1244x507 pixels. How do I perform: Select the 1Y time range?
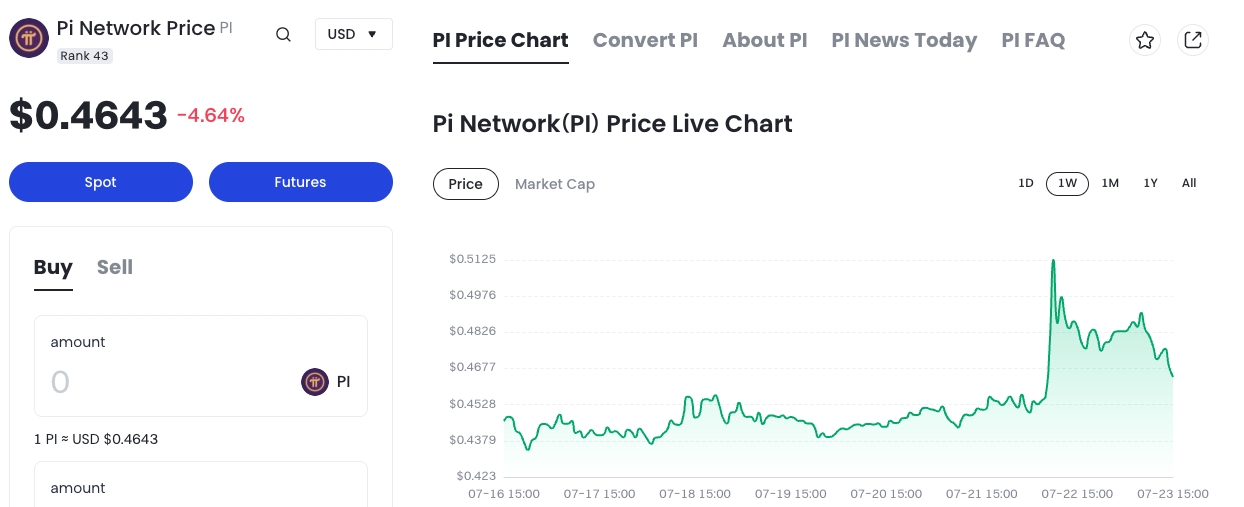click(1151, 183)
